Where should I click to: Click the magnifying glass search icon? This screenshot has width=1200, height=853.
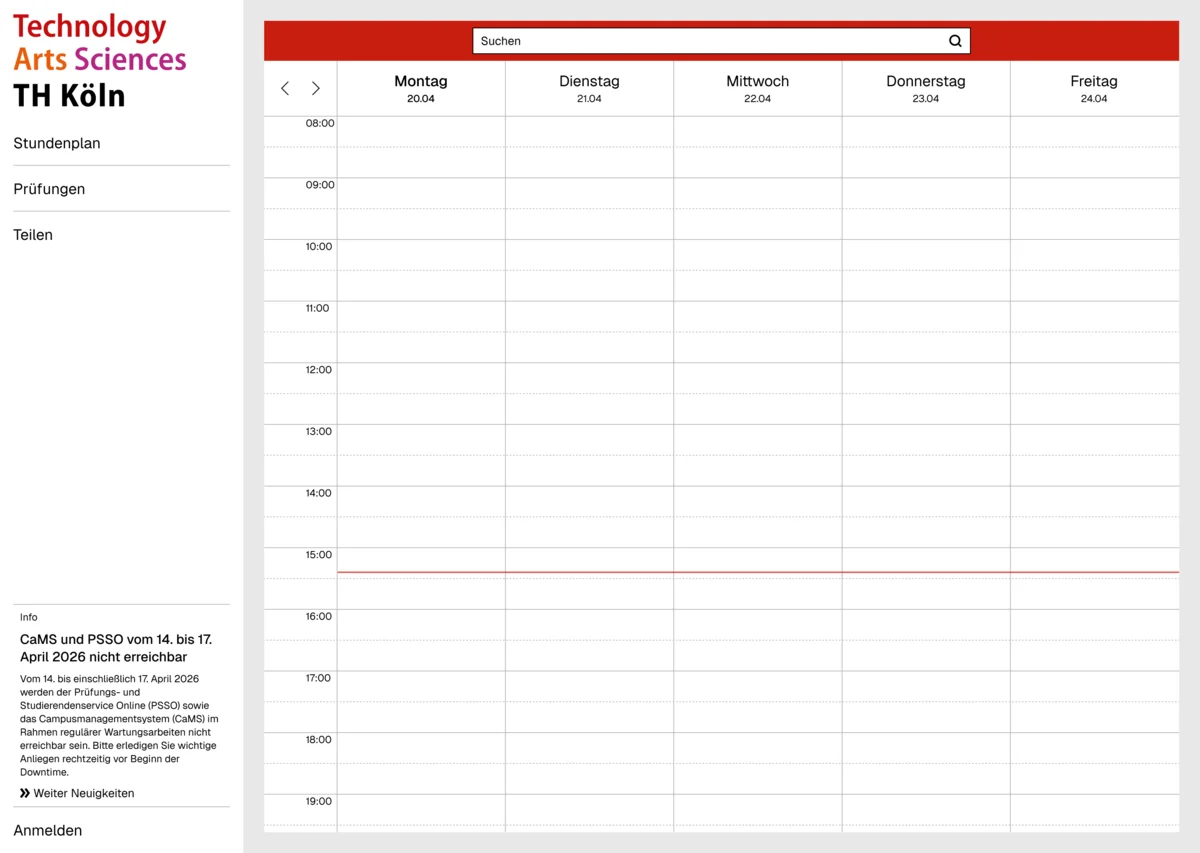(955, 41)
